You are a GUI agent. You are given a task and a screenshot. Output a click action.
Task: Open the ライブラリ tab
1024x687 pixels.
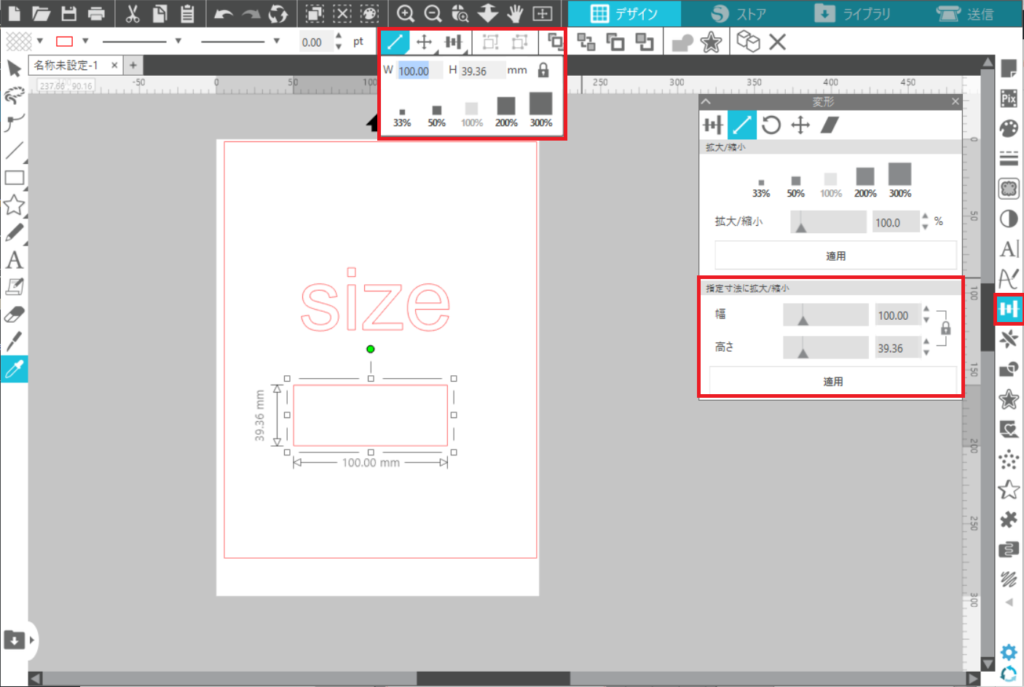click(x=851, y=14)
